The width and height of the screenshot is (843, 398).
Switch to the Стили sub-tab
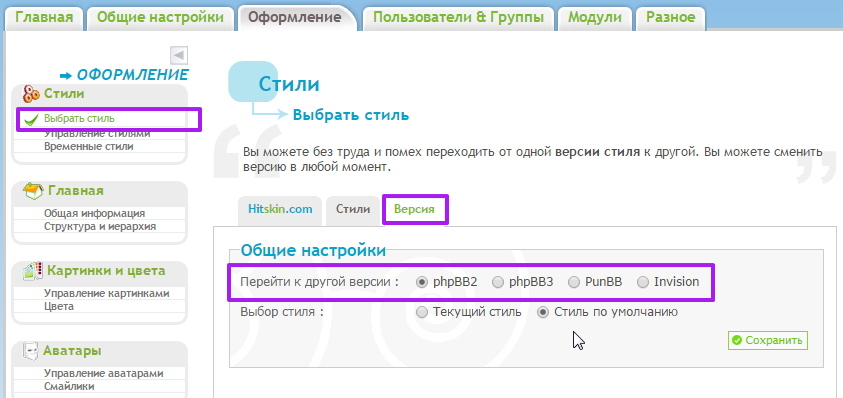coord(353,210)
